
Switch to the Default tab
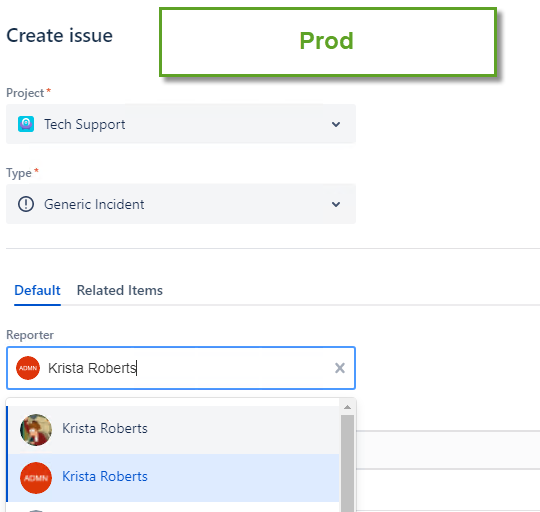tap(37, 291)
